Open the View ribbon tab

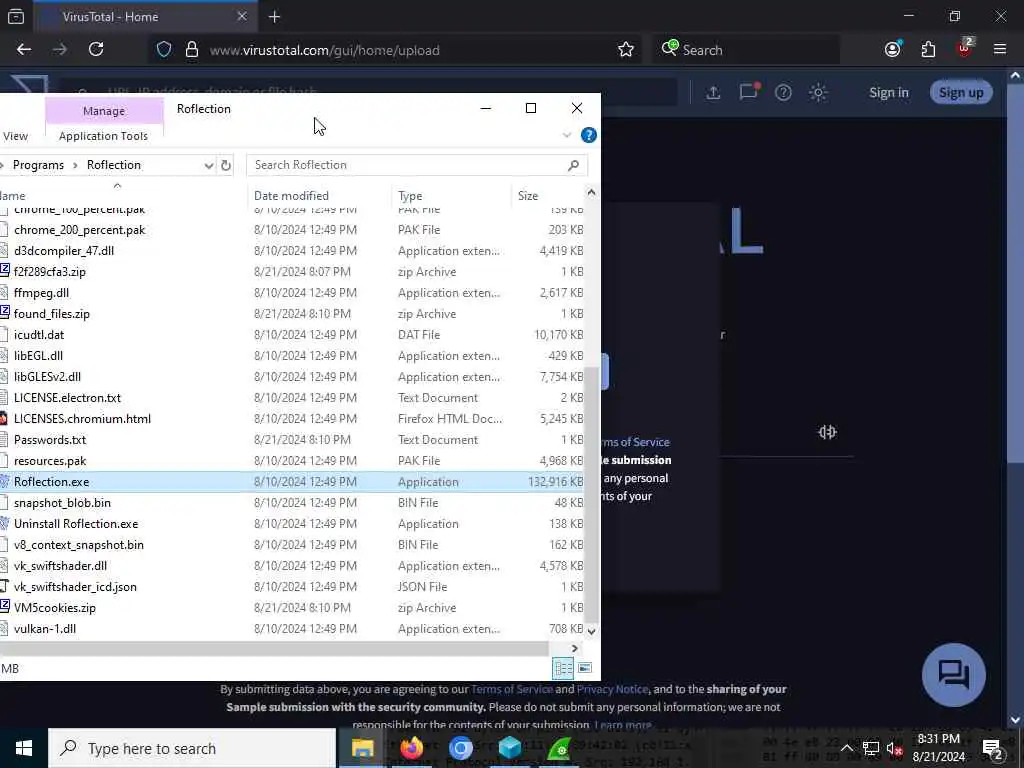click(x=15, y=136)
